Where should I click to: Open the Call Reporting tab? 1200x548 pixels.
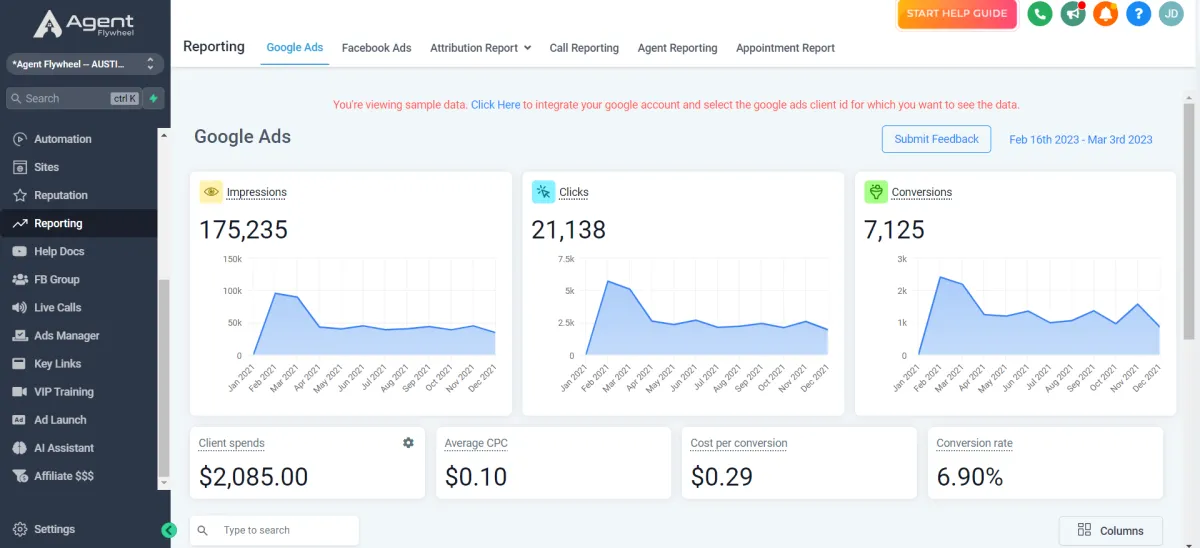tap(584, 48)
